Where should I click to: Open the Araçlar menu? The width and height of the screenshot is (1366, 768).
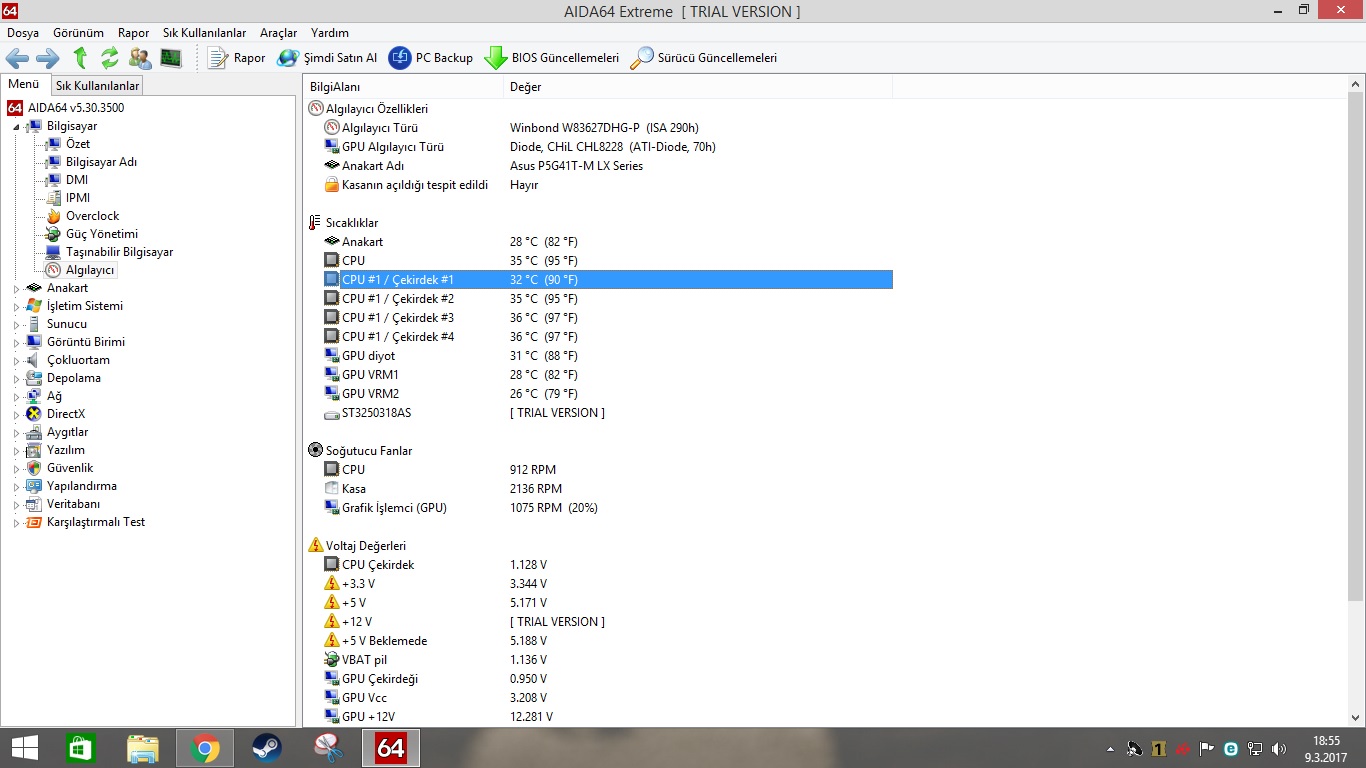278,33
